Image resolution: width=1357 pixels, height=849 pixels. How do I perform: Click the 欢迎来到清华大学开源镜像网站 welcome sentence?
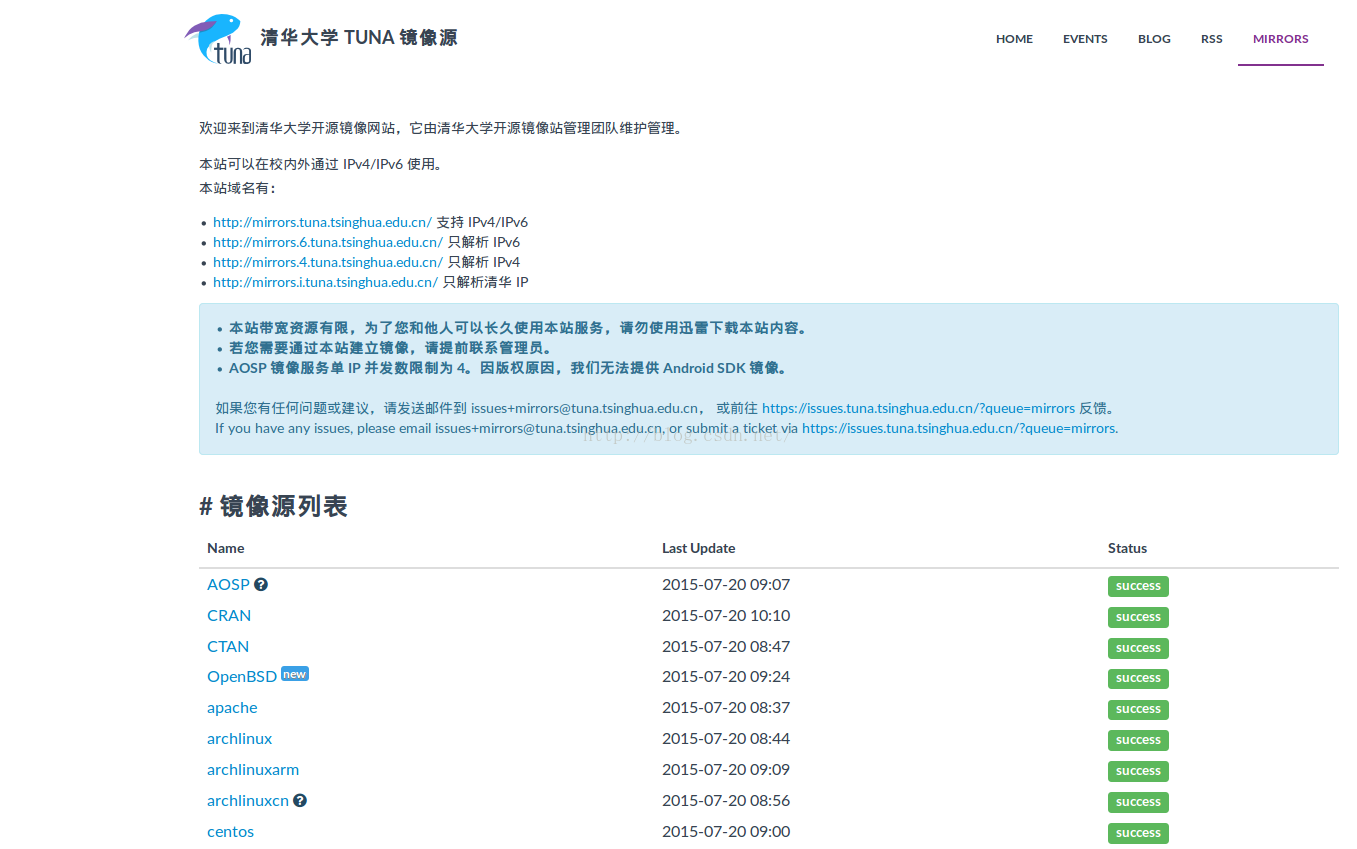point(441,128)
